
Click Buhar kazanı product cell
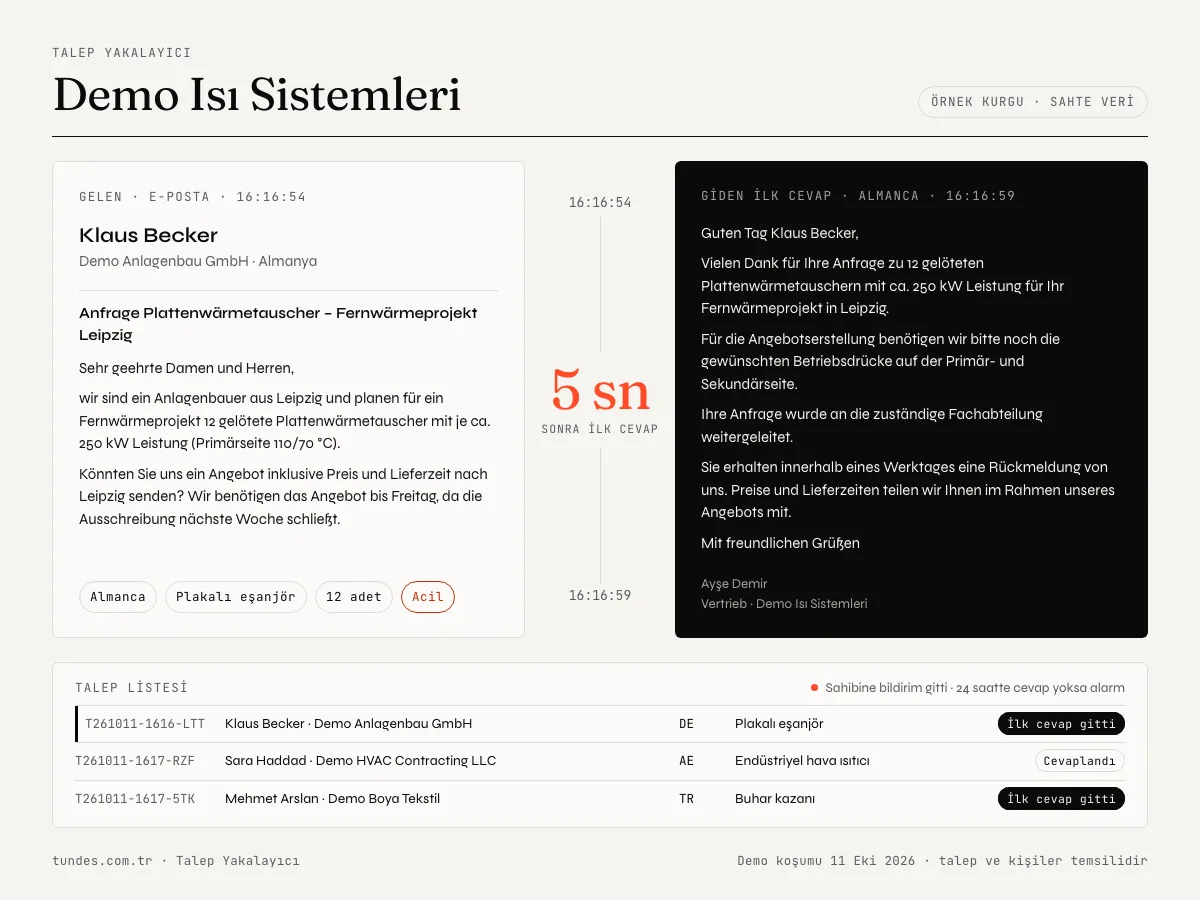(775, 799)
